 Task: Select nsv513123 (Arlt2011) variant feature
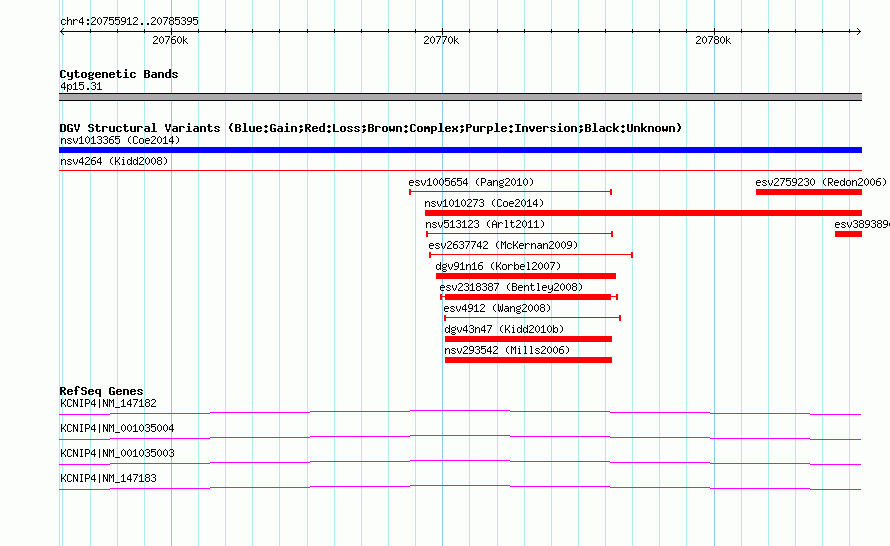(519, 234)
